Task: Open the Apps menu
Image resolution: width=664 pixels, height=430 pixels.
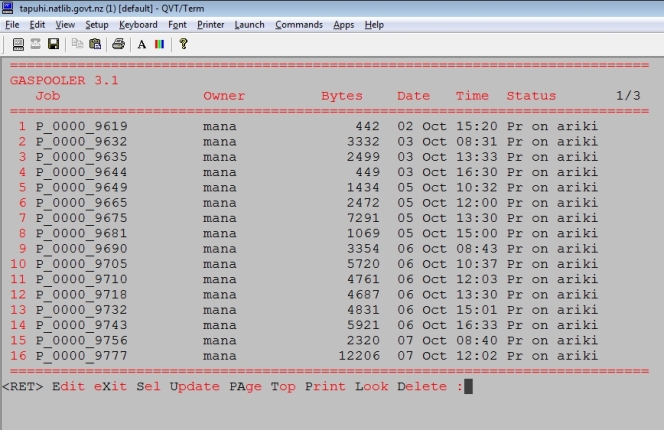Action: (343, 25)
